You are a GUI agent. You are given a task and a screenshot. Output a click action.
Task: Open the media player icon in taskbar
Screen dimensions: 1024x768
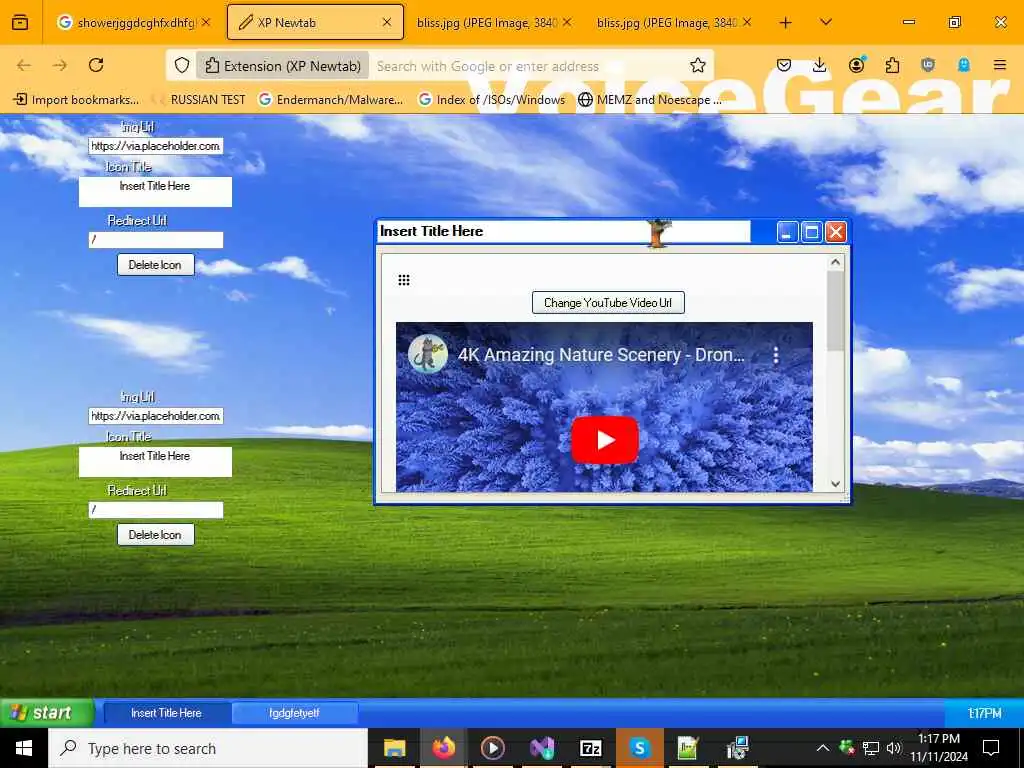coord(492,748)
